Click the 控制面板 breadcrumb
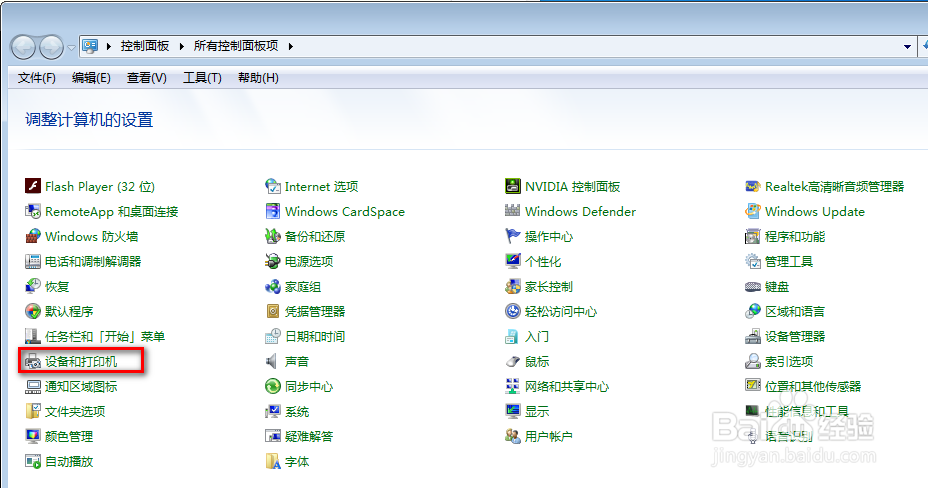 click(144, 46)
